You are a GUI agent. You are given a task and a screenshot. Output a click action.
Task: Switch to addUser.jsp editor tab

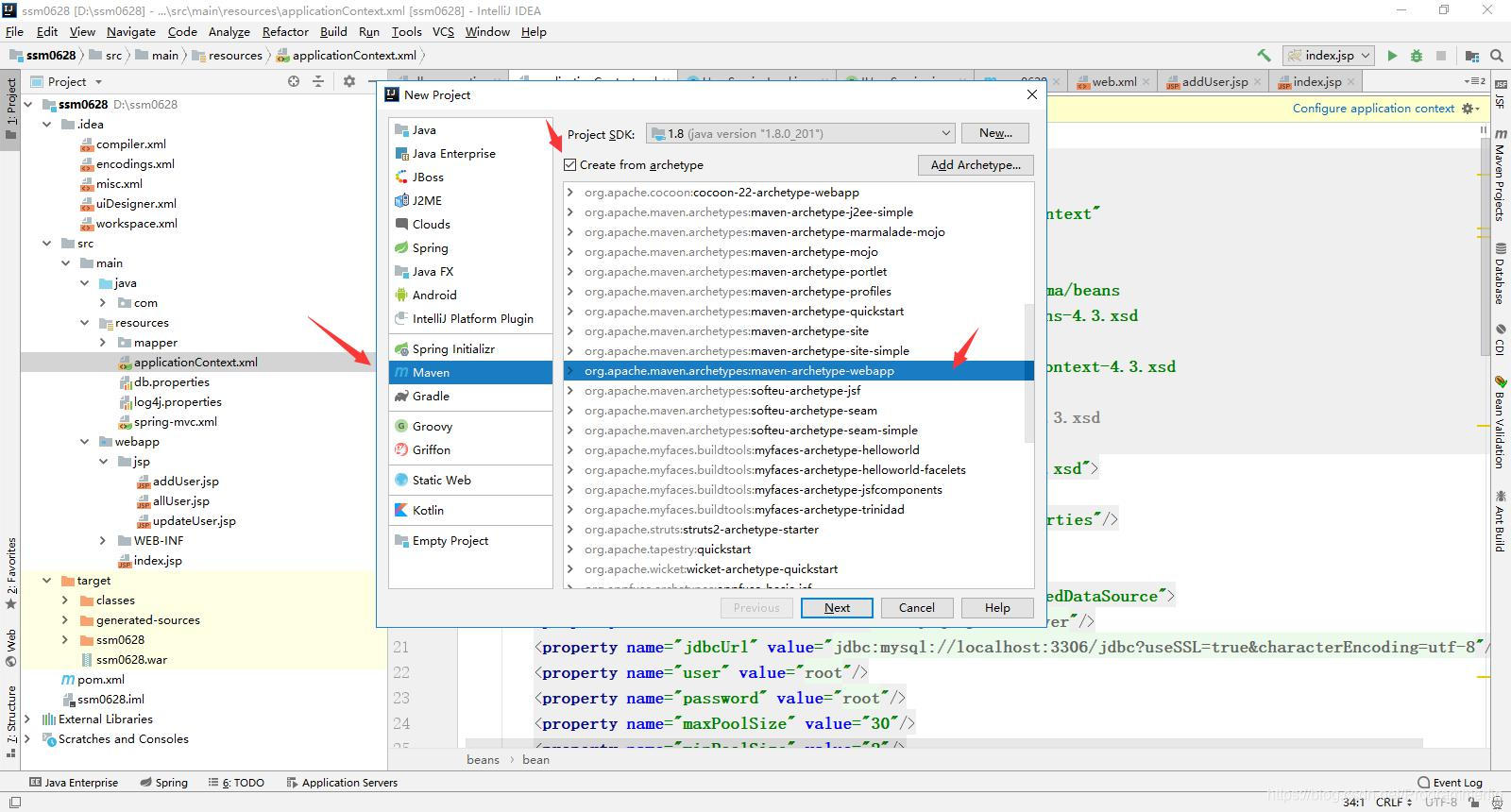tap(1214, 82)
